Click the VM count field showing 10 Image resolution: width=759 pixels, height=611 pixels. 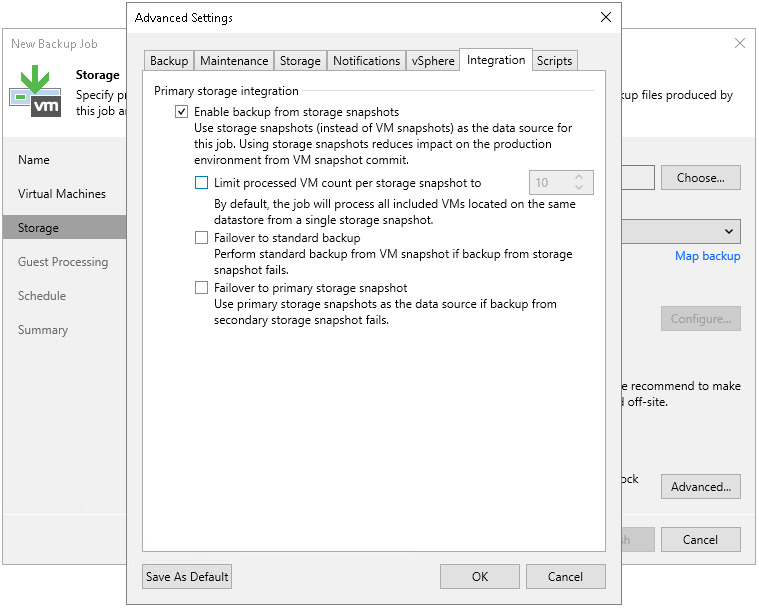point(561,183)
